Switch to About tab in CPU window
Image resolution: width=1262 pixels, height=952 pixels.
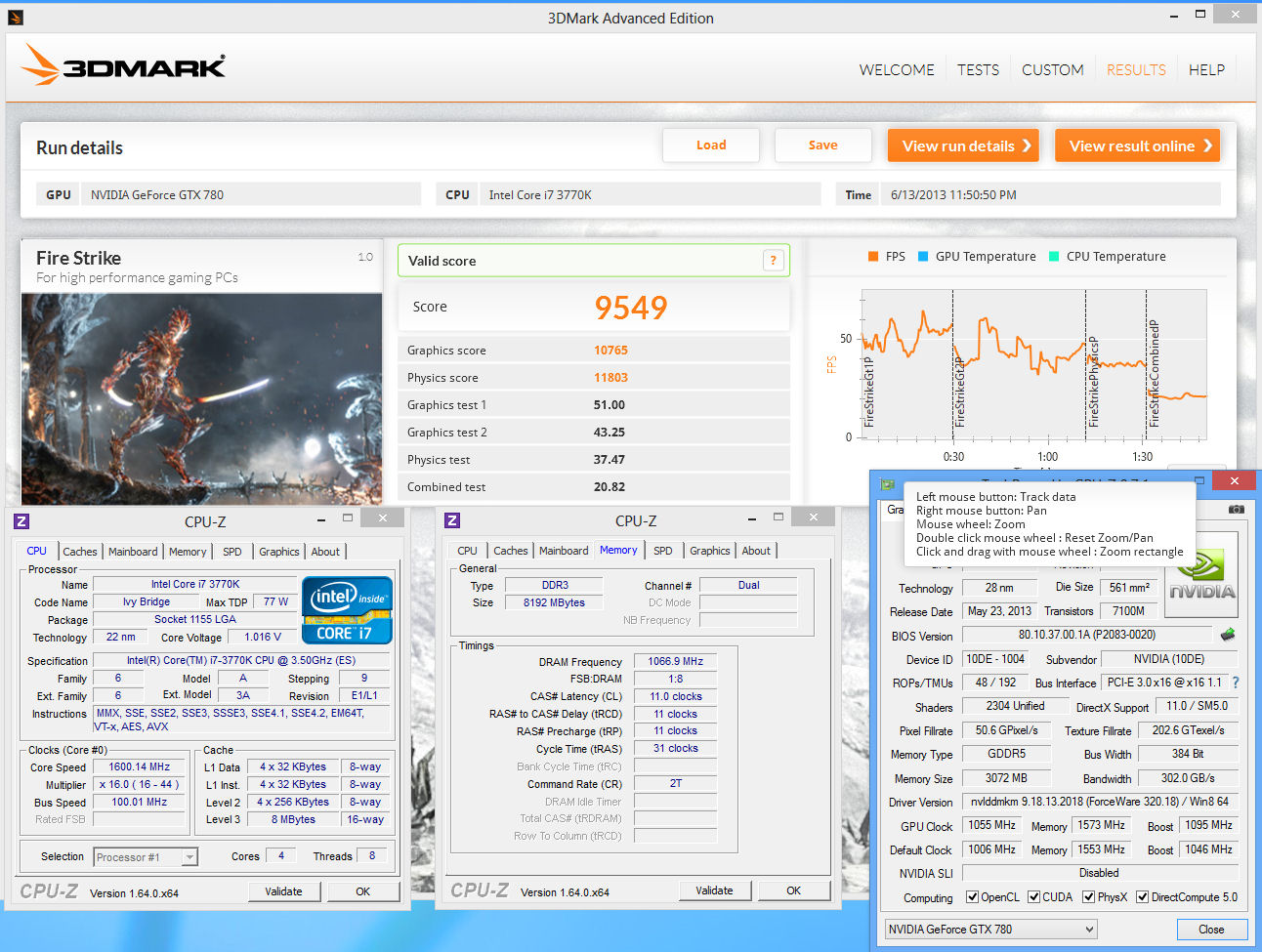point(325,552)
